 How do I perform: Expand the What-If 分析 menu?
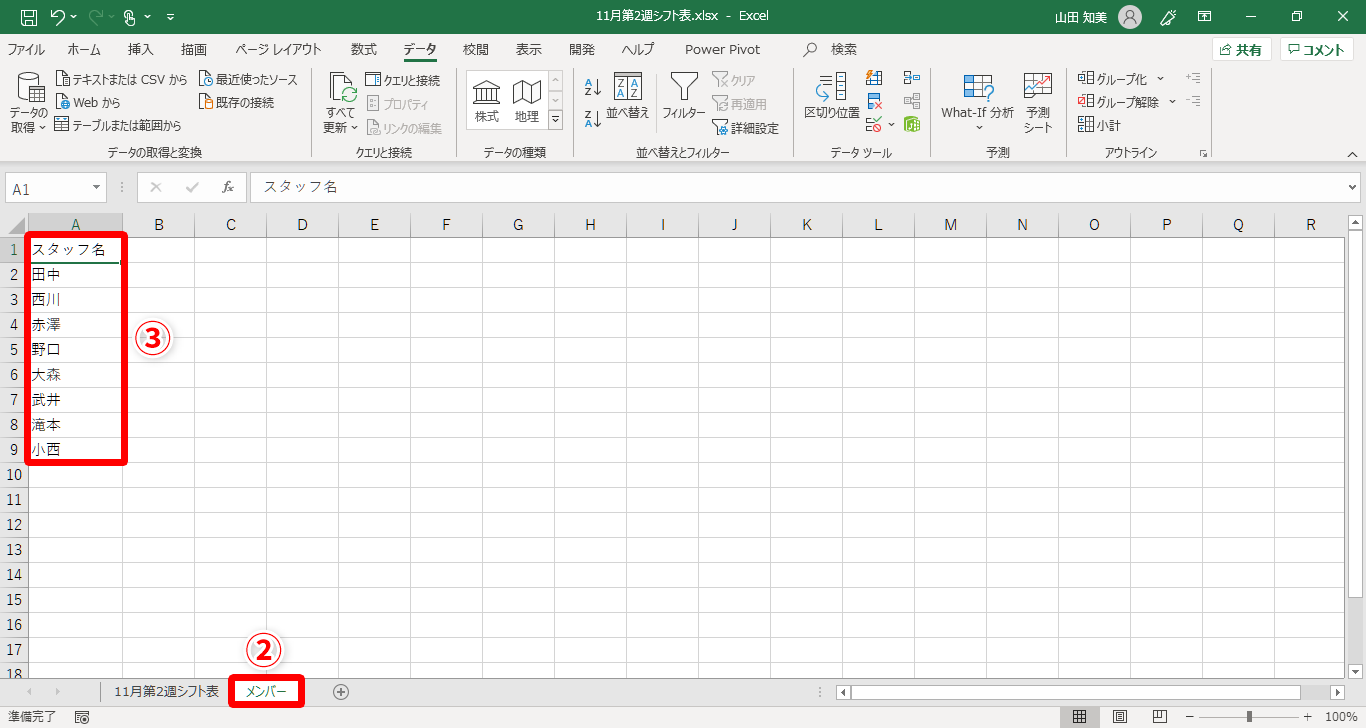coord(977,104)
